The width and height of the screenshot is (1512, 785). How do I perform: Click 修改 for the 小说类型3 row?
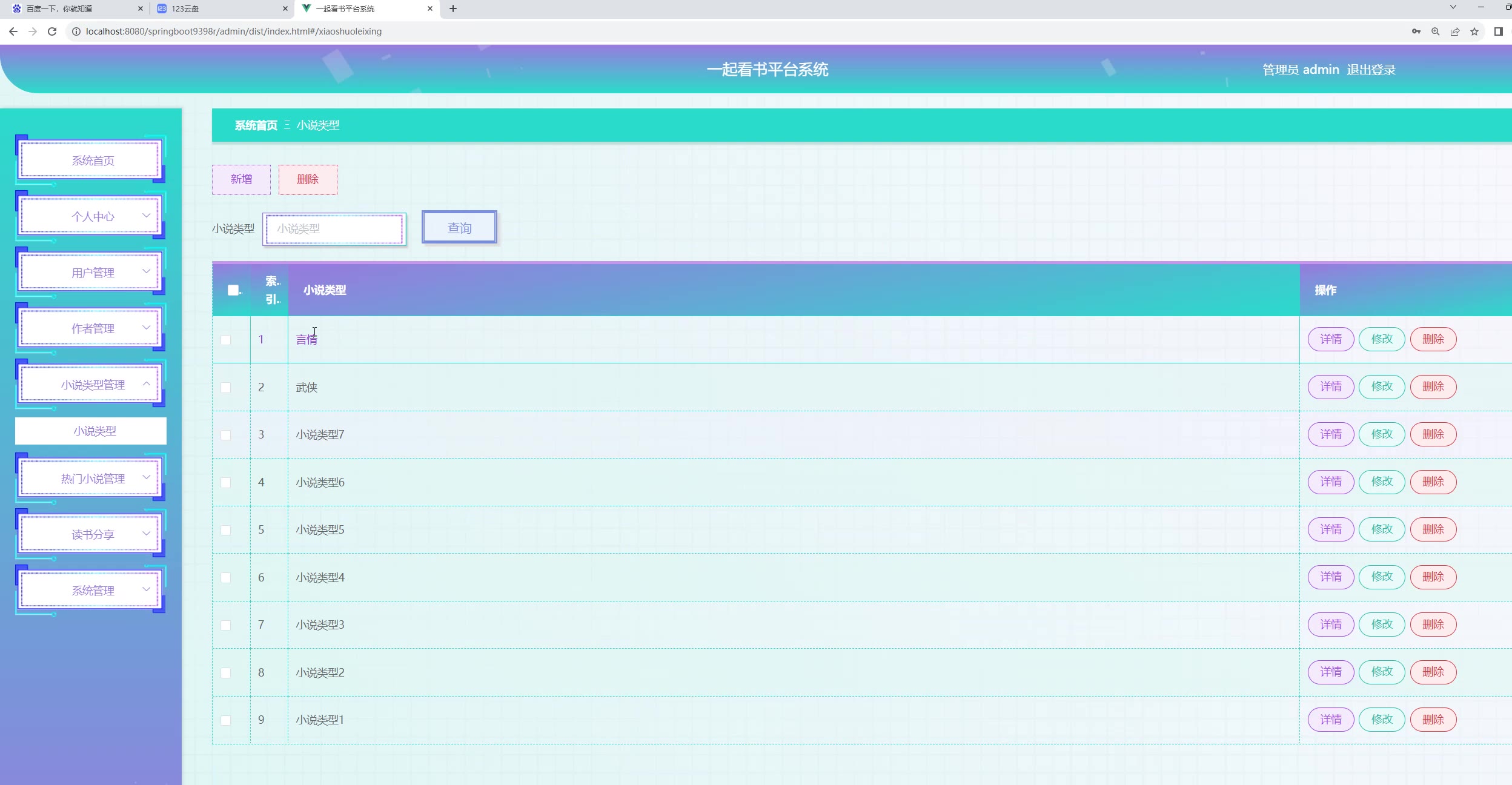tap(1382, 624)
